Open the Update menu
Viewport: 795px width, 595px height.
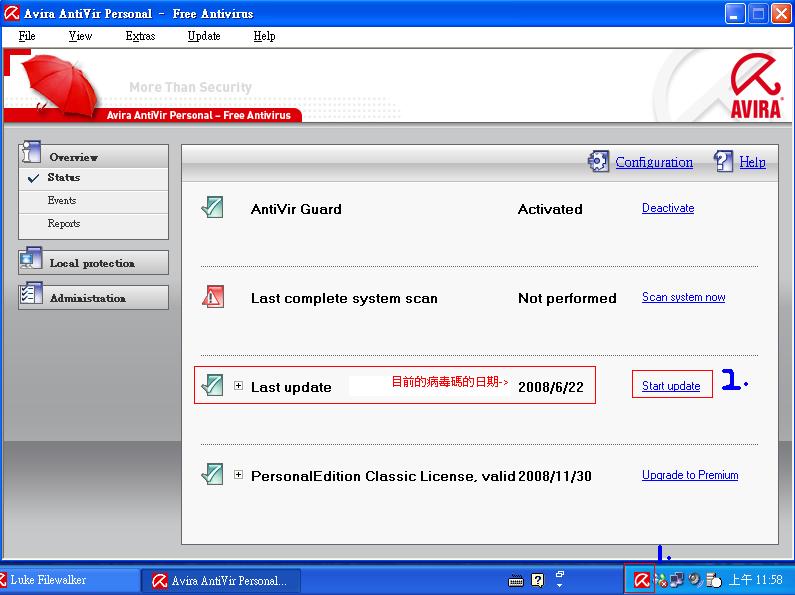204,36
